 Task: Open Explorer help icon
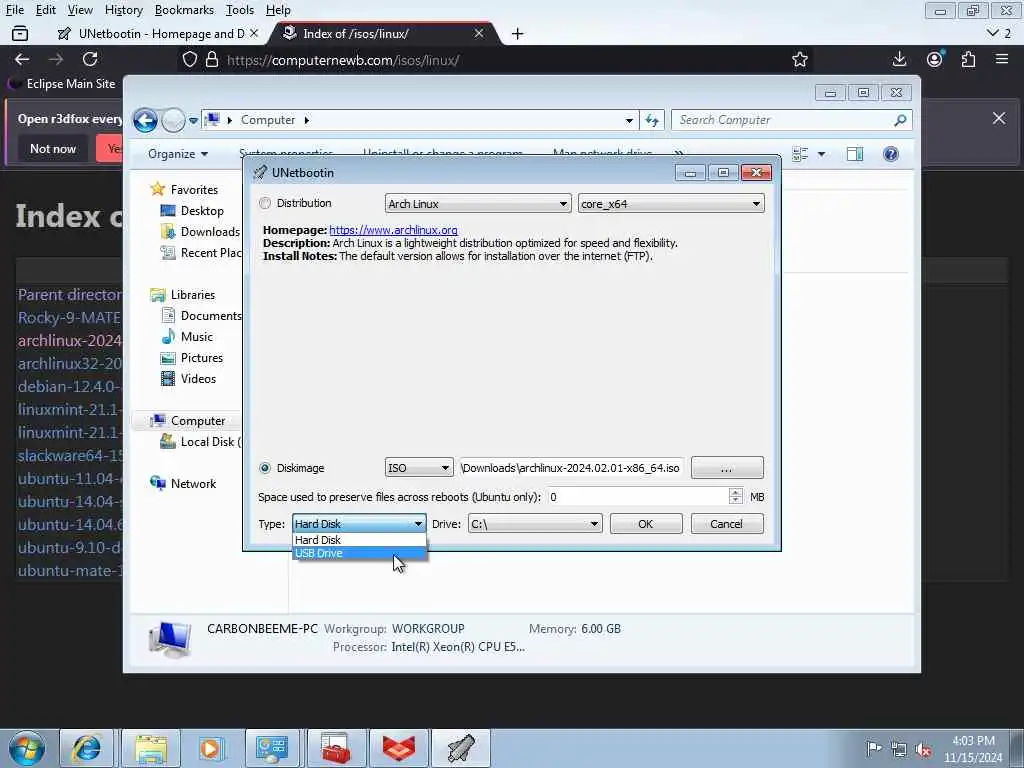tap(891, 154)
